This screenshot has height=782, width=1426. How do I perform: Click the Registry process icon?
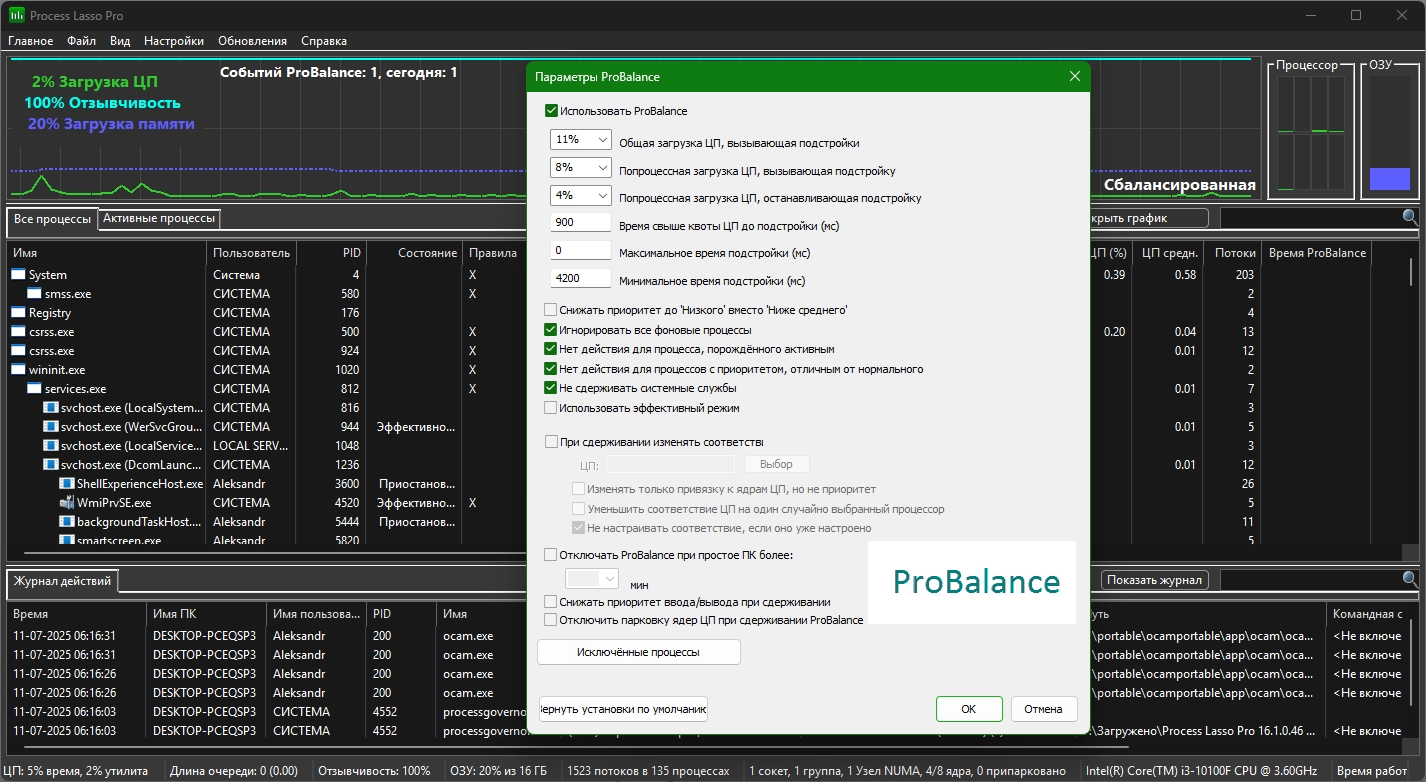point(19,313)
